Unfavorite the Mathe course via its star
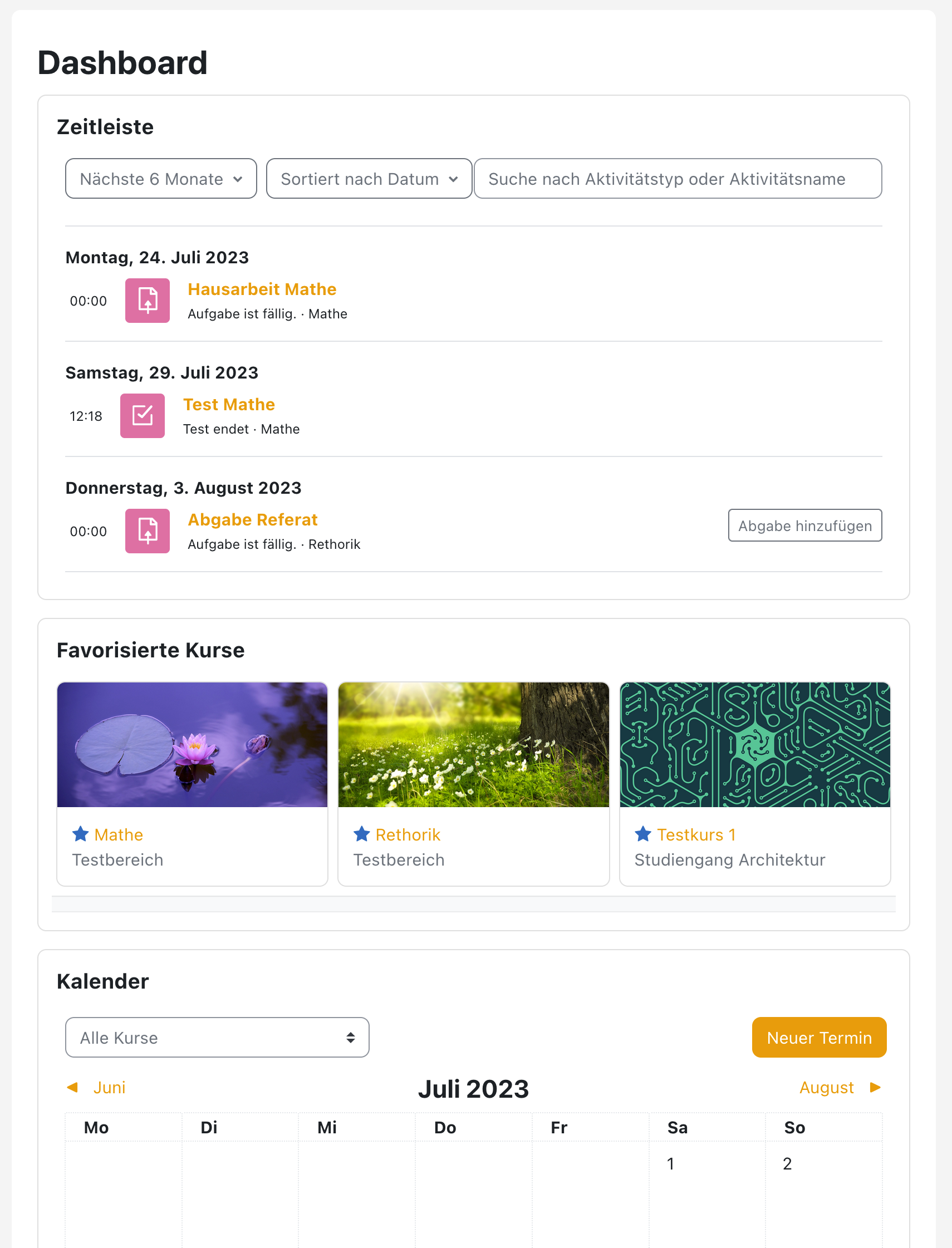952x1248 pixels. point(81,834)
